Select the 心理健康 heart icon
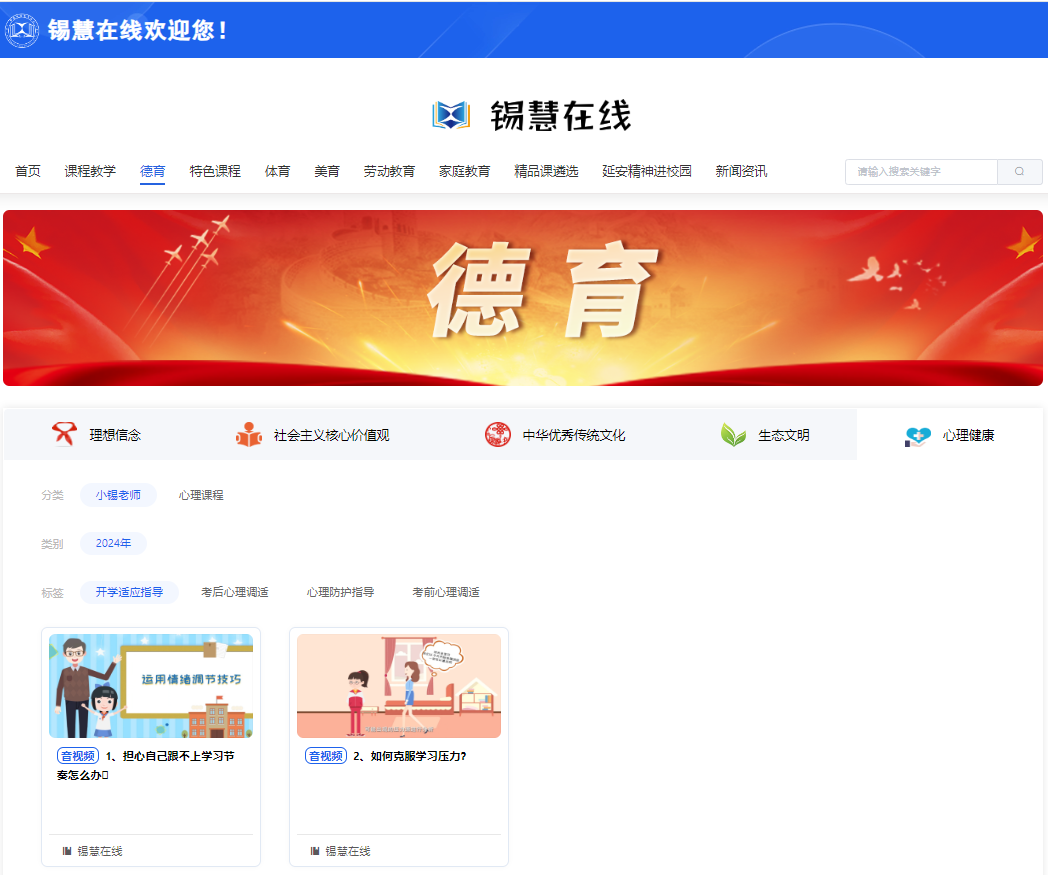 pos(917,436)
